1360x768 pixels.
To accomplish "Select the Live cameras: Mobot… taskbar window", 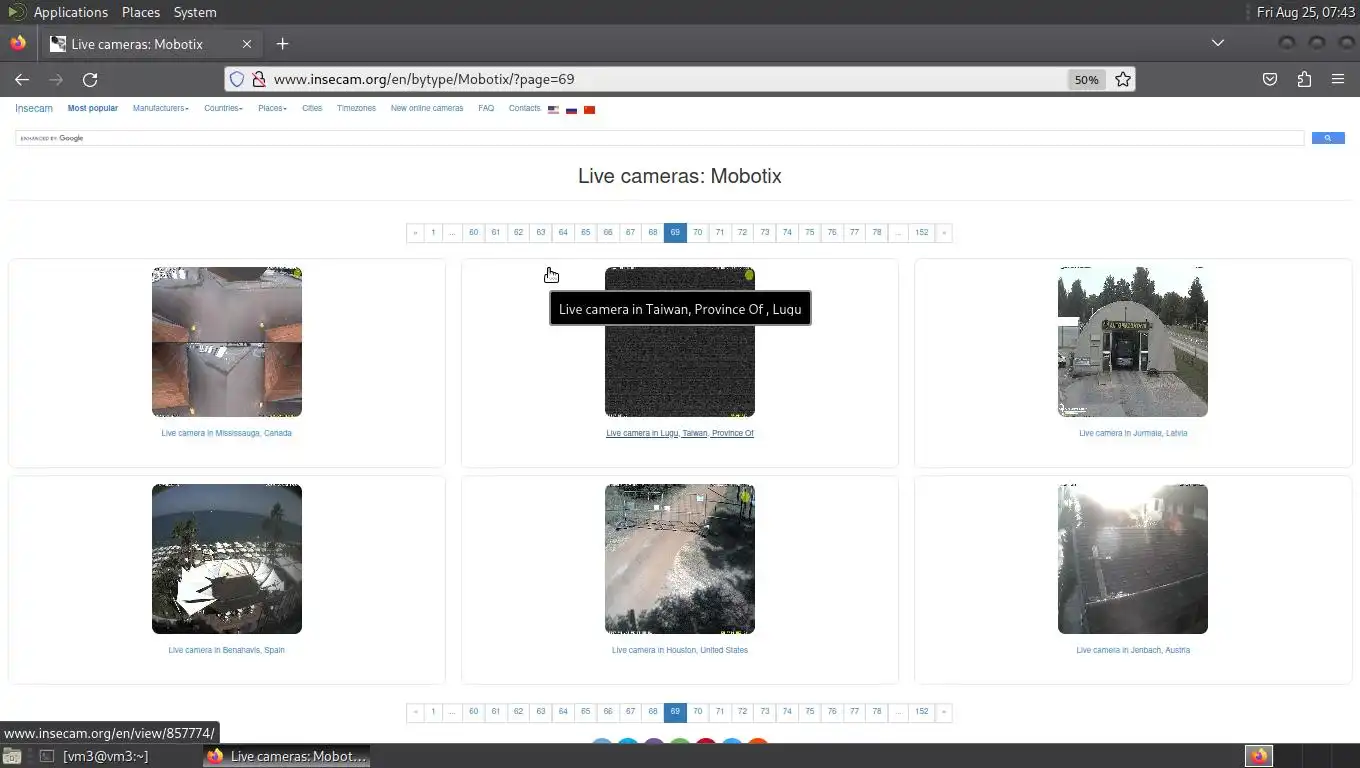I will [286, 756].
